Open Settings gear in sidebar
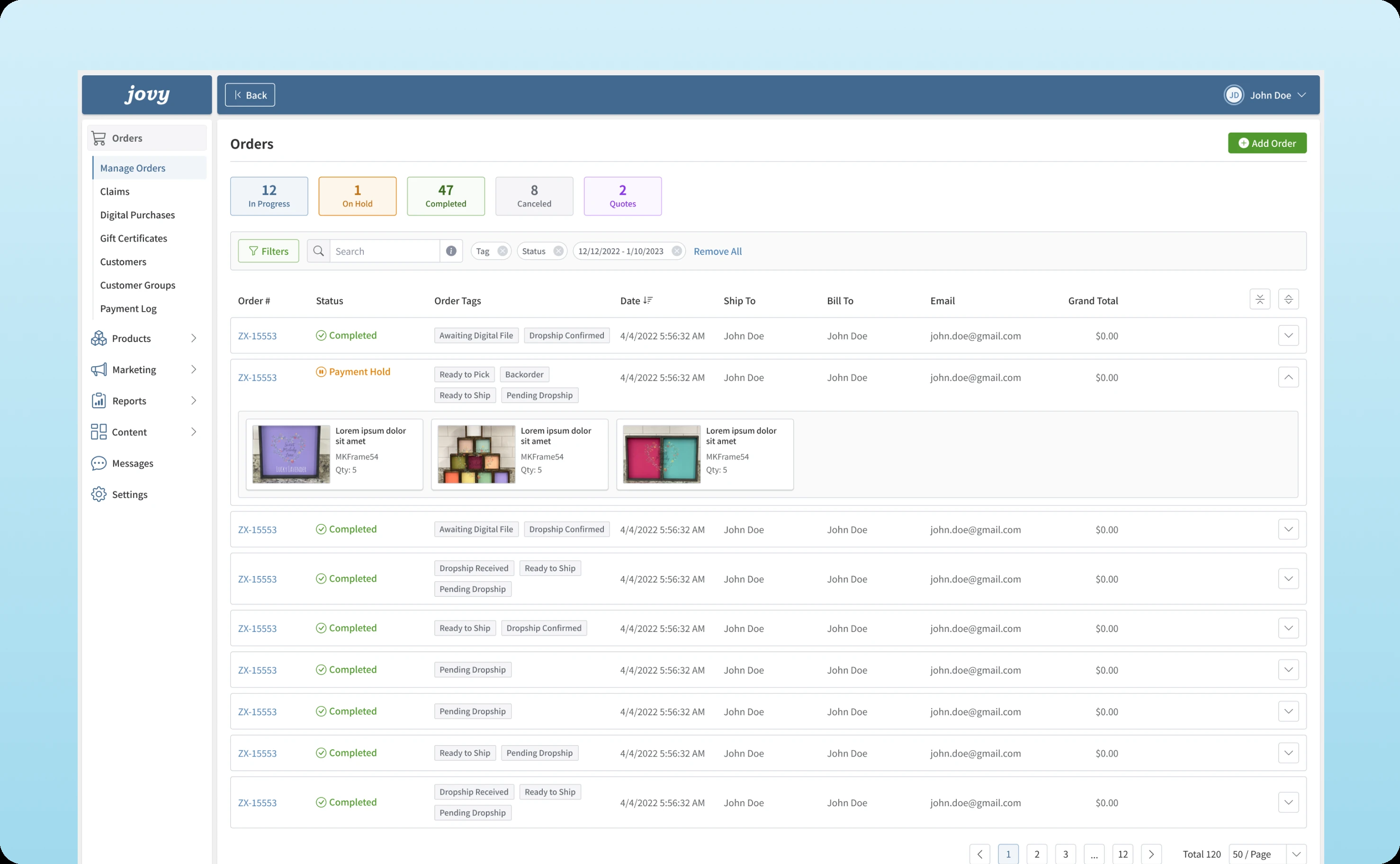Viewport: 1400px width, 864px height. 99,494
